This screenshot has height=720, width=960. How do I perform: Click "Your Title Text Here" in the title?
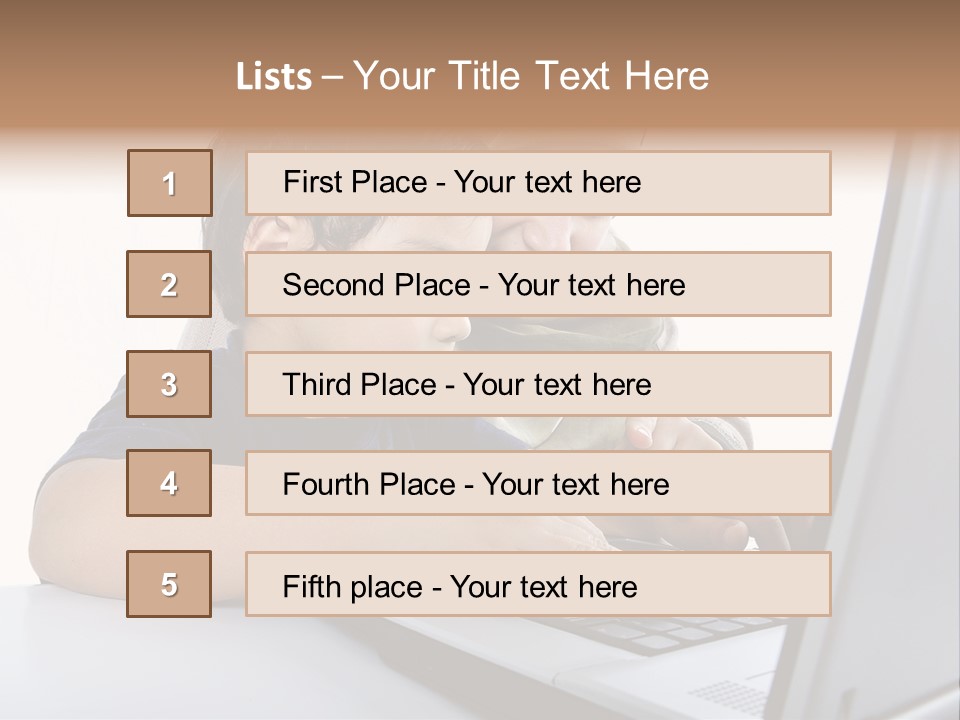coord(531,76)
